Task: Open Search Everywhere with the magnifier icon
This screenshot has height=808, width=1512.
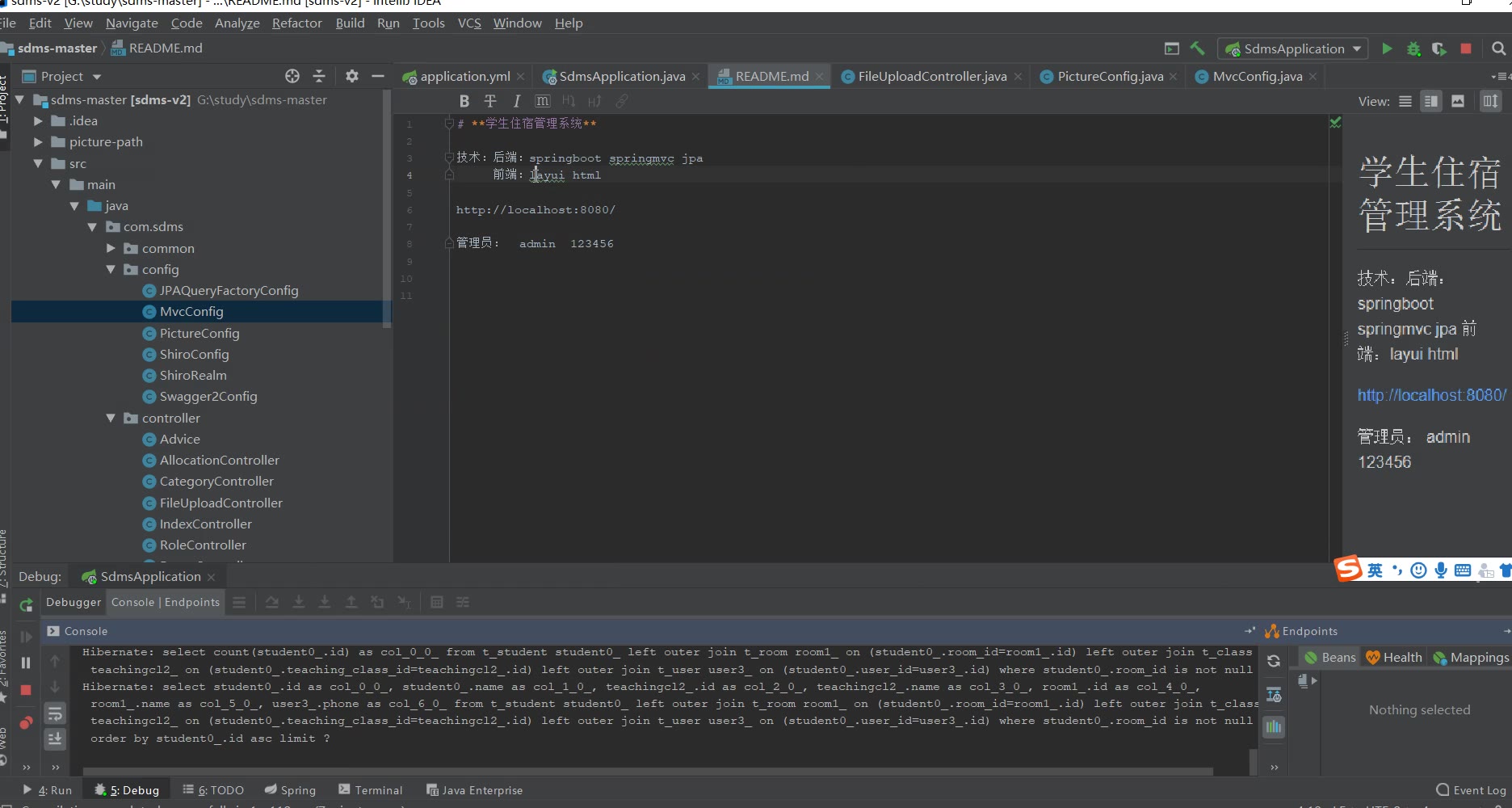Action: click(x=1498, y=48)
